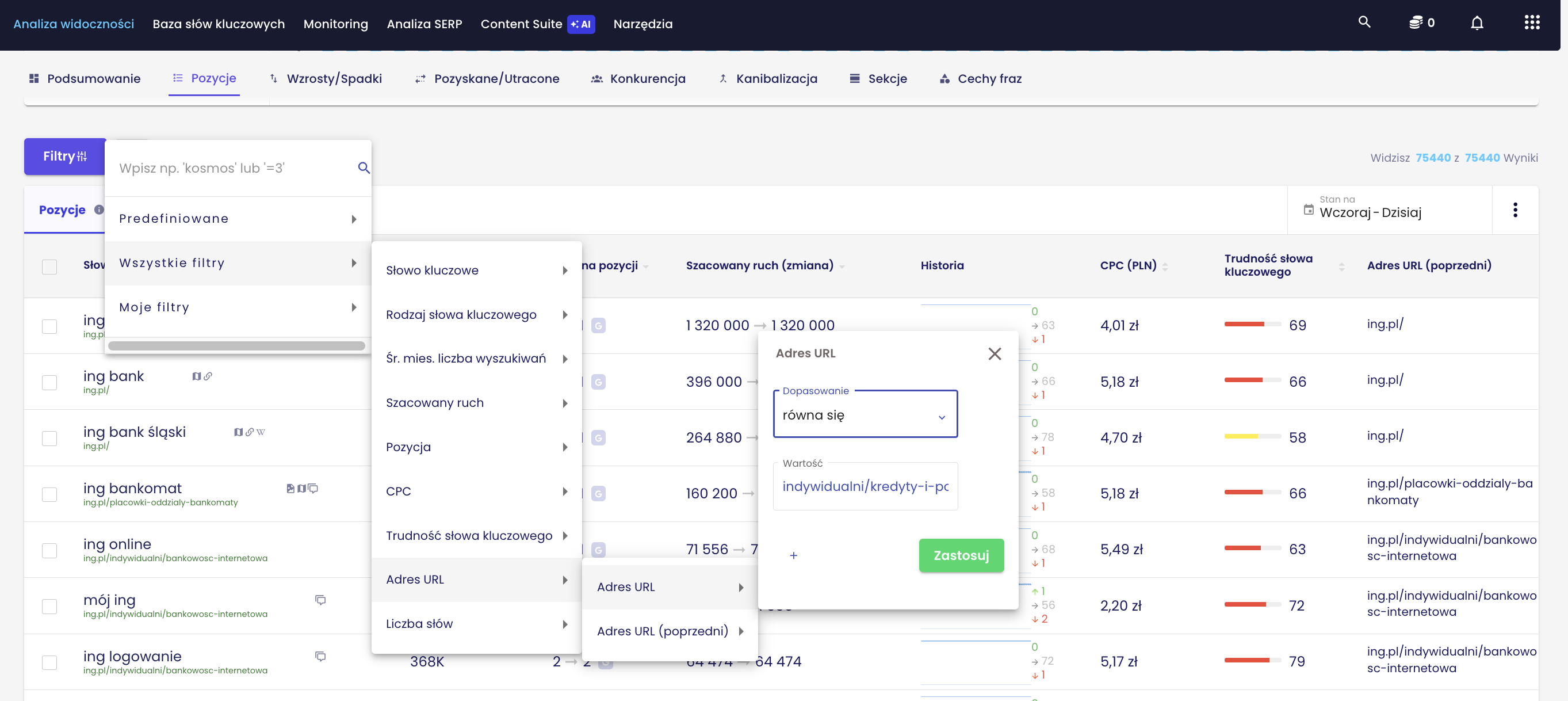Go to Baza słów kluczowych
The image size is (1568, 701).
click(x=219, y=24)
